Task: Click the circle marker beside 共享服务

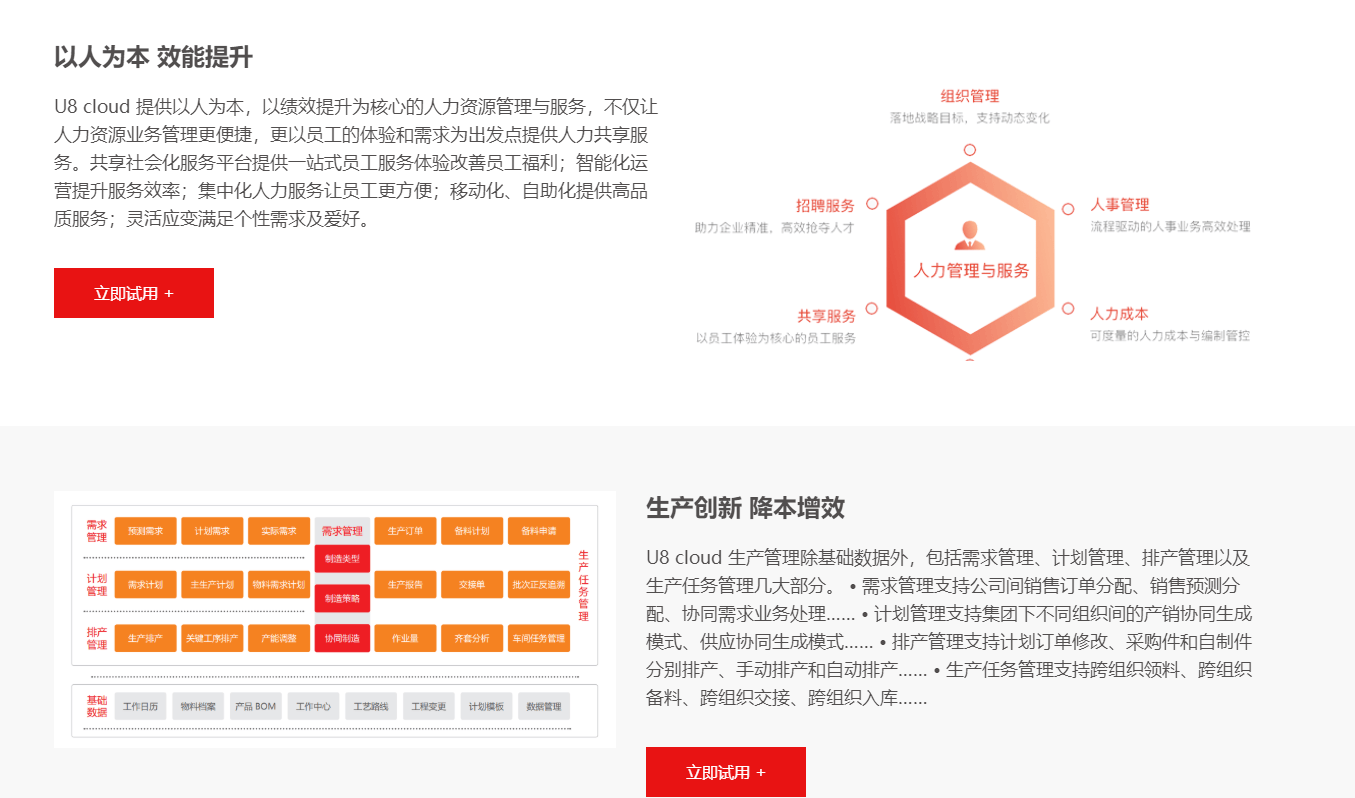Action: [871, 309]
